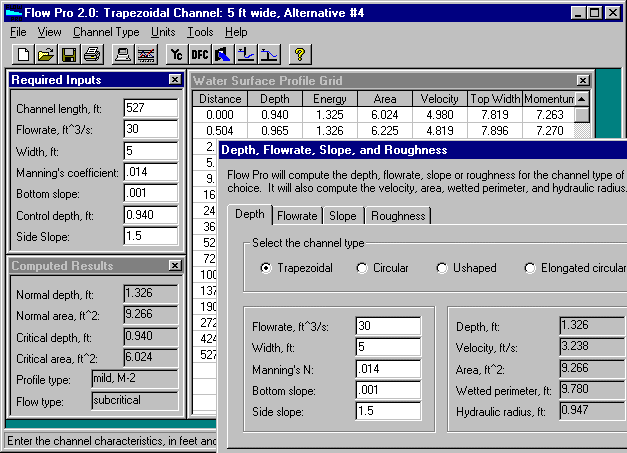Click the Energy column header
Image resolution: width=627 pixels, height=453 pixels.
pyautogui.click(x=330, y=99)
